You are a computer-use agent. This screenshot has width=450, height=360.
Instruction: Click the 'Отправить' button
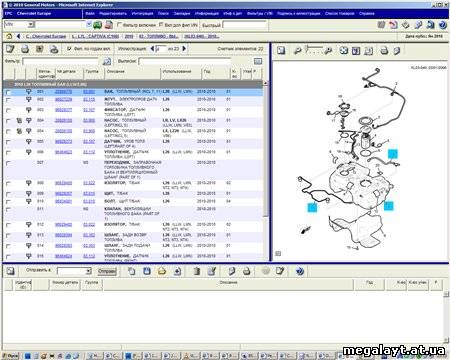coord(107,271)
